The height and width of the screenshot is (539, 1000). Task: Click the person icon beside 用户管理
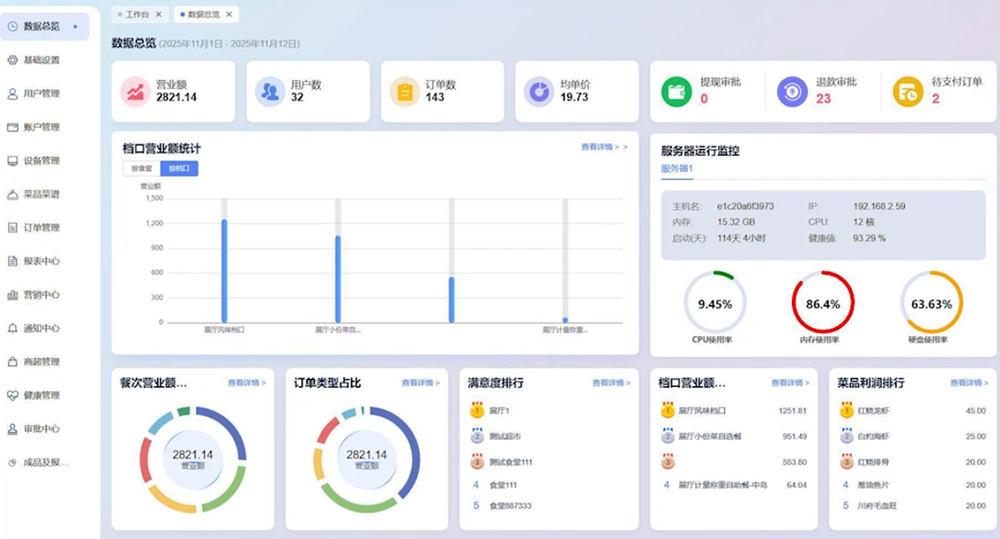point(12,94)
